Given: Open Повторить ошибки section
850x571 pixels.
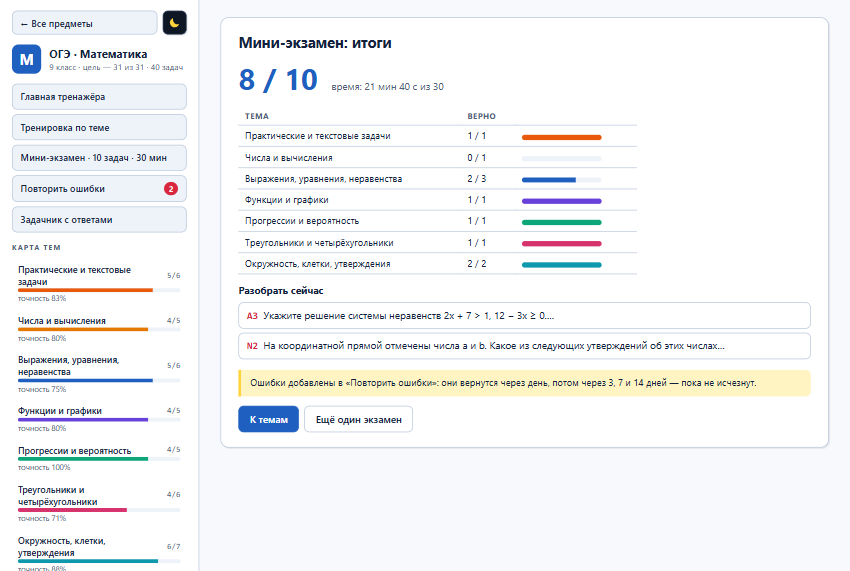Looking at the screenshot, I should coord(99,189).
